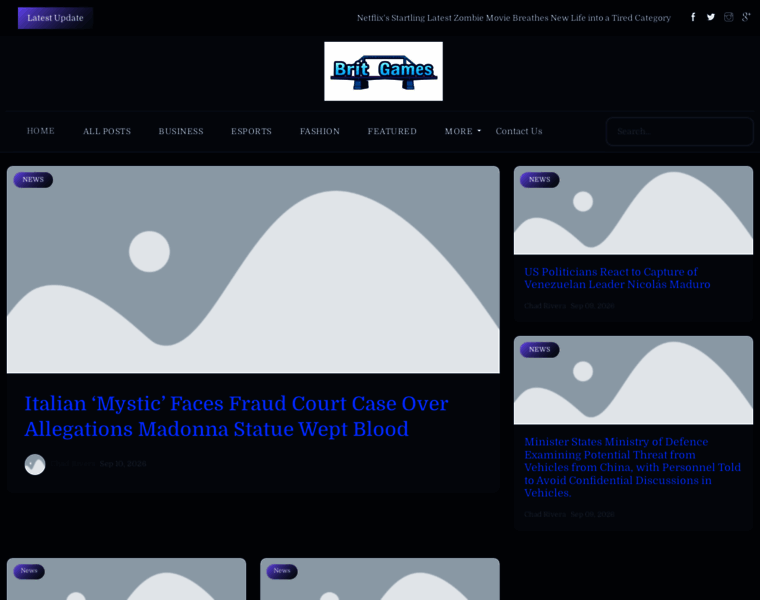Expand the MORE menu dropdown arrow

pyautogui.click(x=479, y=131)
